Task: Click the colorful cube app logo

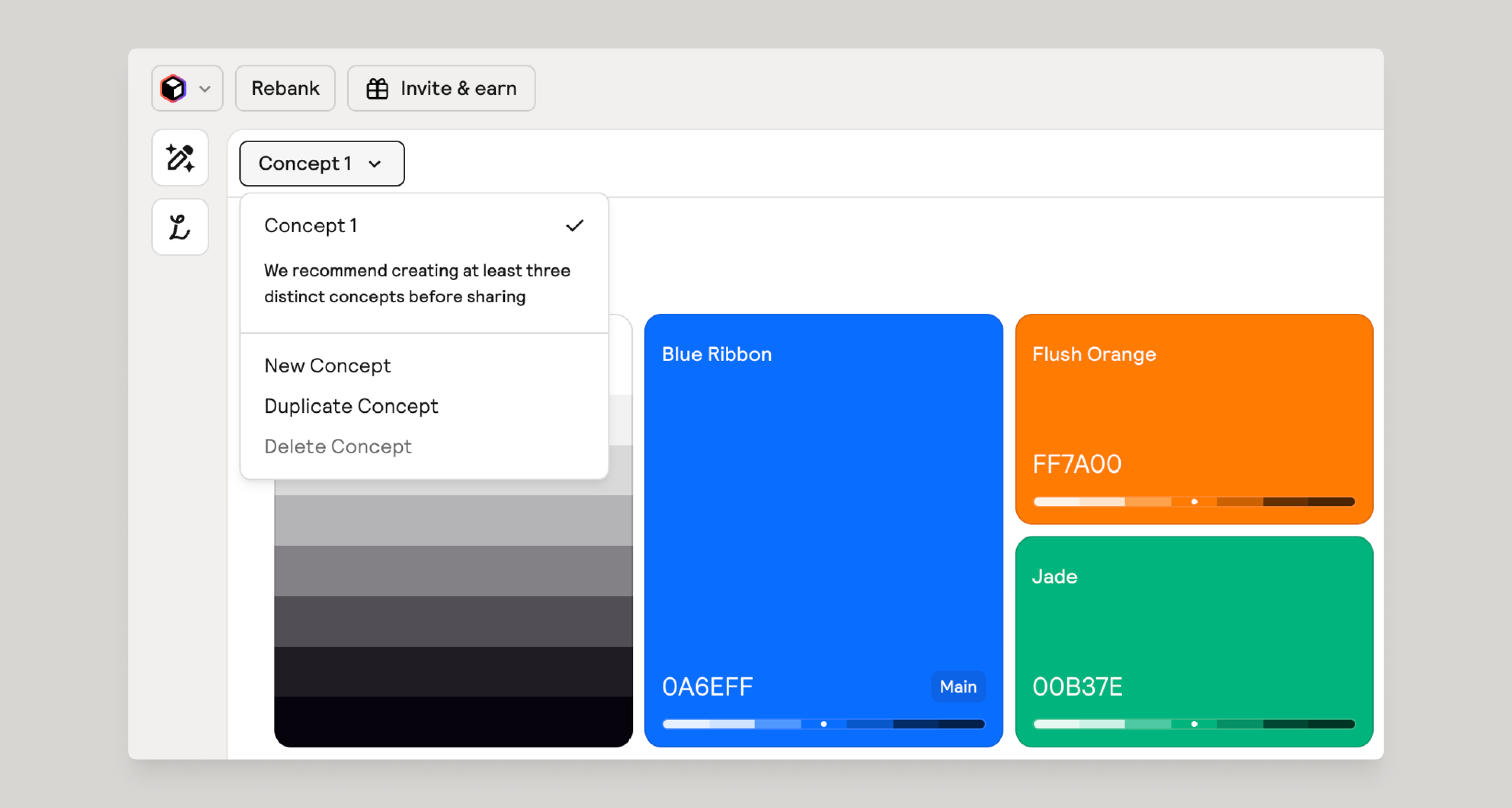Action: coord(173,89)
